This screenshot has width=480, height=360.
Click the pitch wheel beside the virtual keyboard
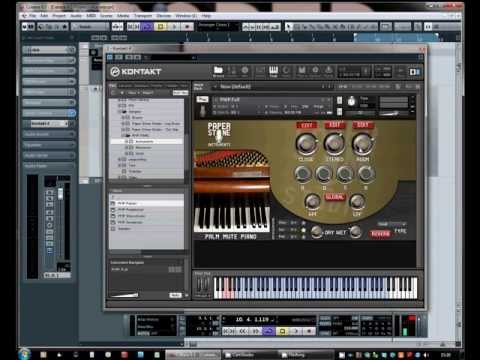pyautogui.click(x=200, y=286)
